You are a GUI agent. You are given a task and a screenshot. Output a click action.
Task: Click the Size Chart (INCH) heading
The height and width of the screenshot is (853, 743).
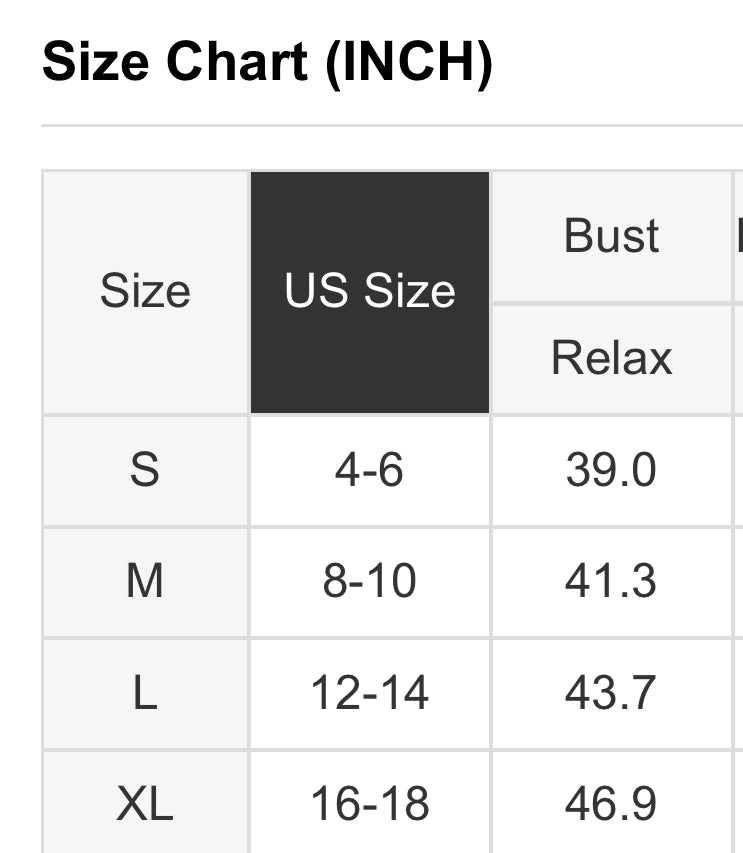pos(267,63)
